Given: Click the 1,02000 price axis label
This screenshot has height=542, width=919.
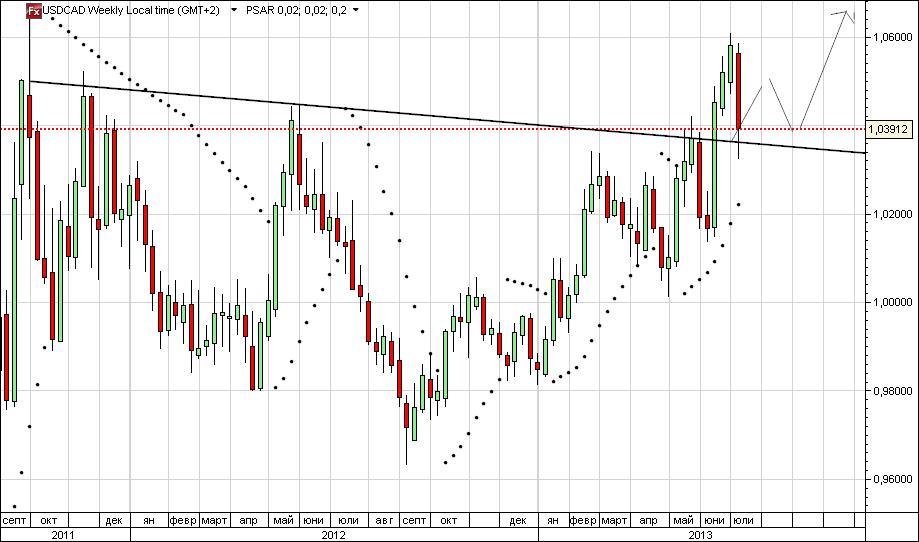Looking at the screenshot, I should pyautogui.click(x=893, y=214).
